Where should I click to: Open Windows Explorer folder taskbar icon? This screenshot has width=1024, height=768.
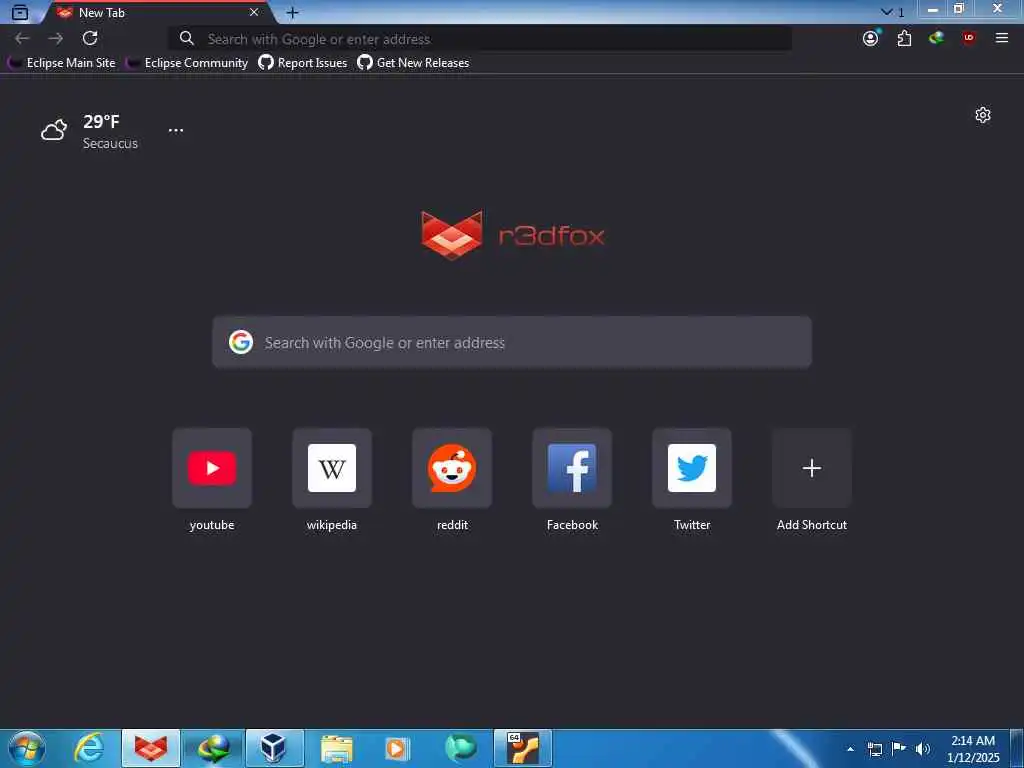337,748
